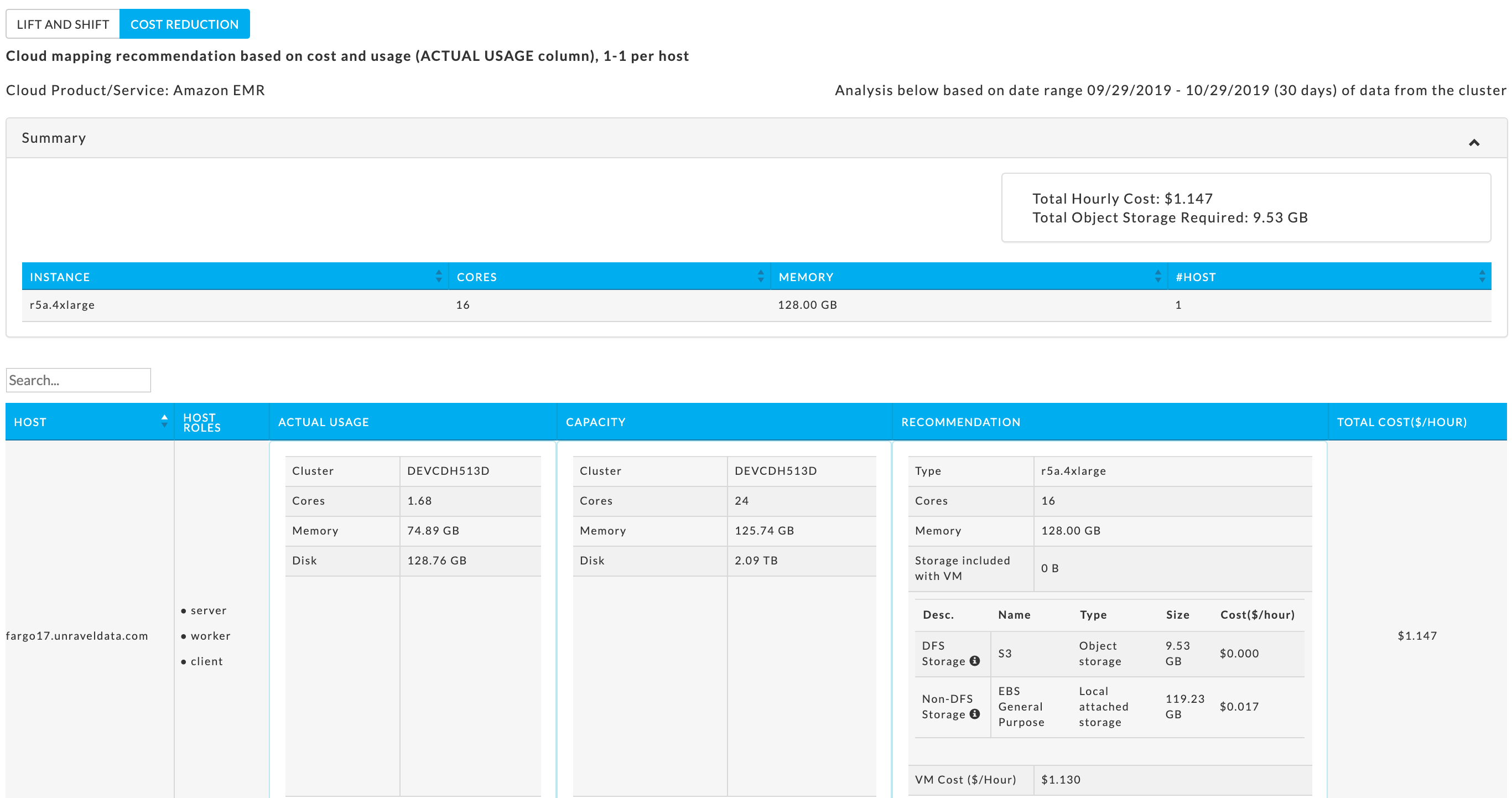The image size is (1512, 798).
Task: Click Local attached storage type cell
Action: click(x=1104, y=706)
